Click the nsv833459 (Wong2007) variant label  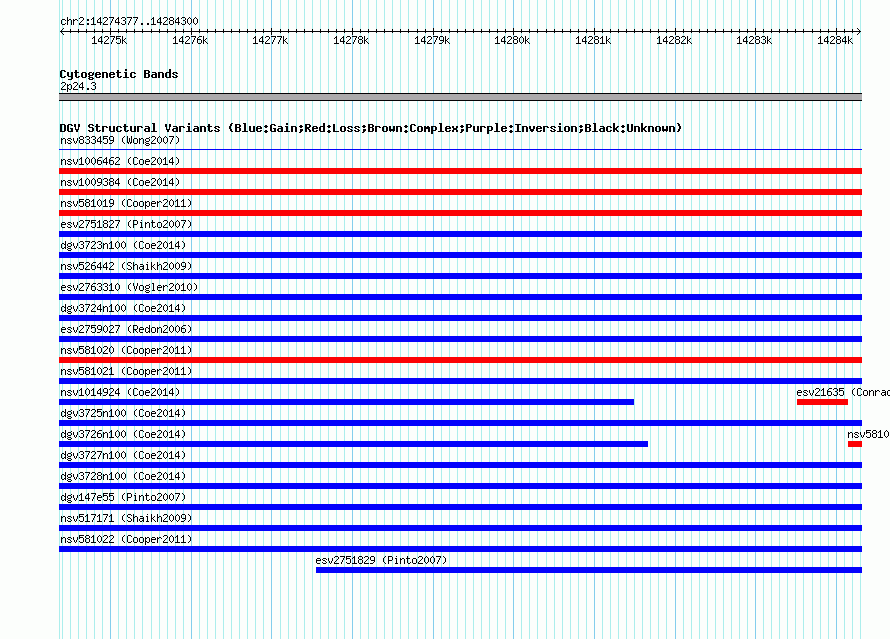(x=120, y=140)
